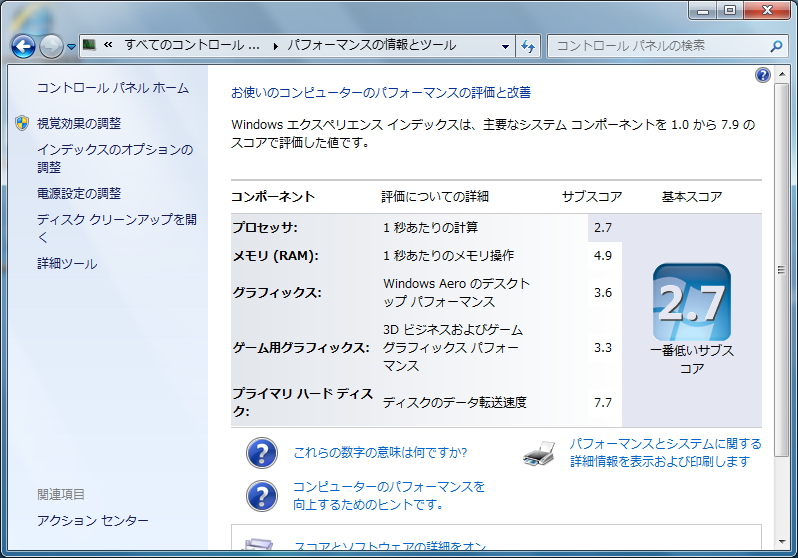This screenshot has width=798, height=558.
Task: Open ディスク クリーンアップを開く link
Action: tap(117, 228)
